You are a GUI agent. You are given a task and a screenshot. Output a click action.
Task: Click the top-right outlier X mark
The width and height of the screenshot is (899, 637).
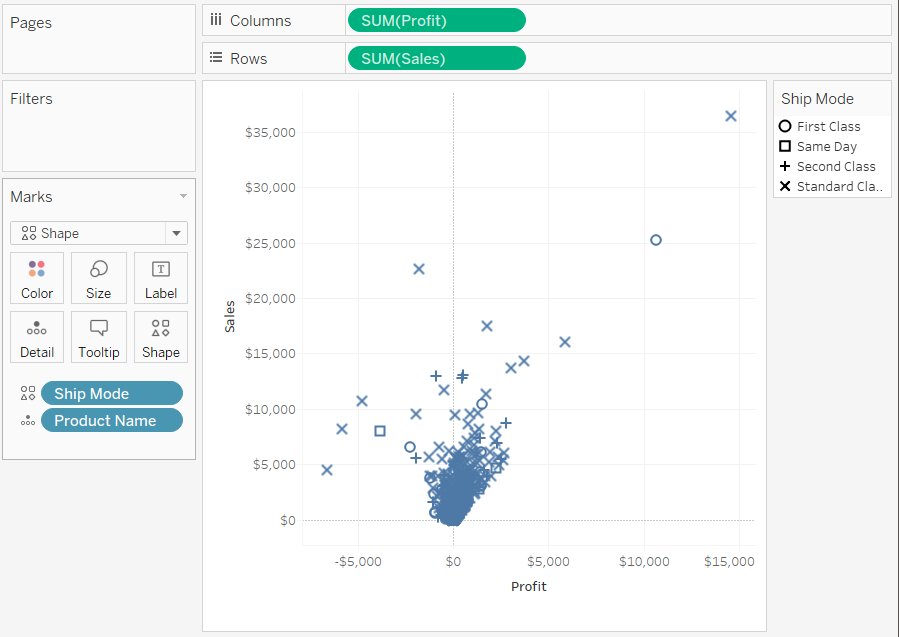[731, 116]
